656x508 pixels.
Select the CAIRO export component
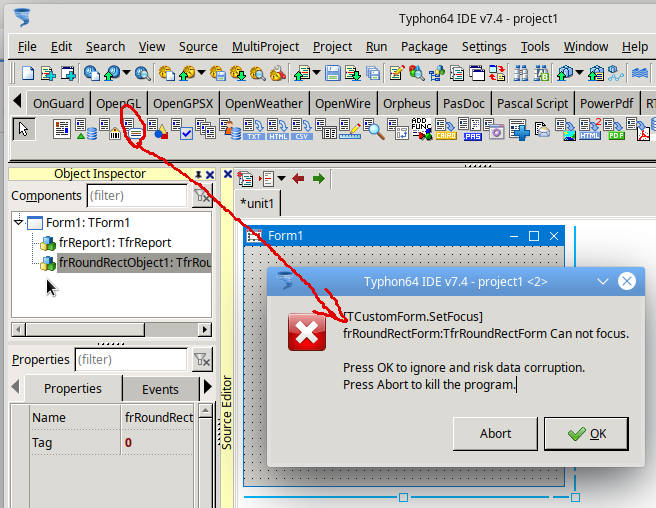(x=446, y=129)
